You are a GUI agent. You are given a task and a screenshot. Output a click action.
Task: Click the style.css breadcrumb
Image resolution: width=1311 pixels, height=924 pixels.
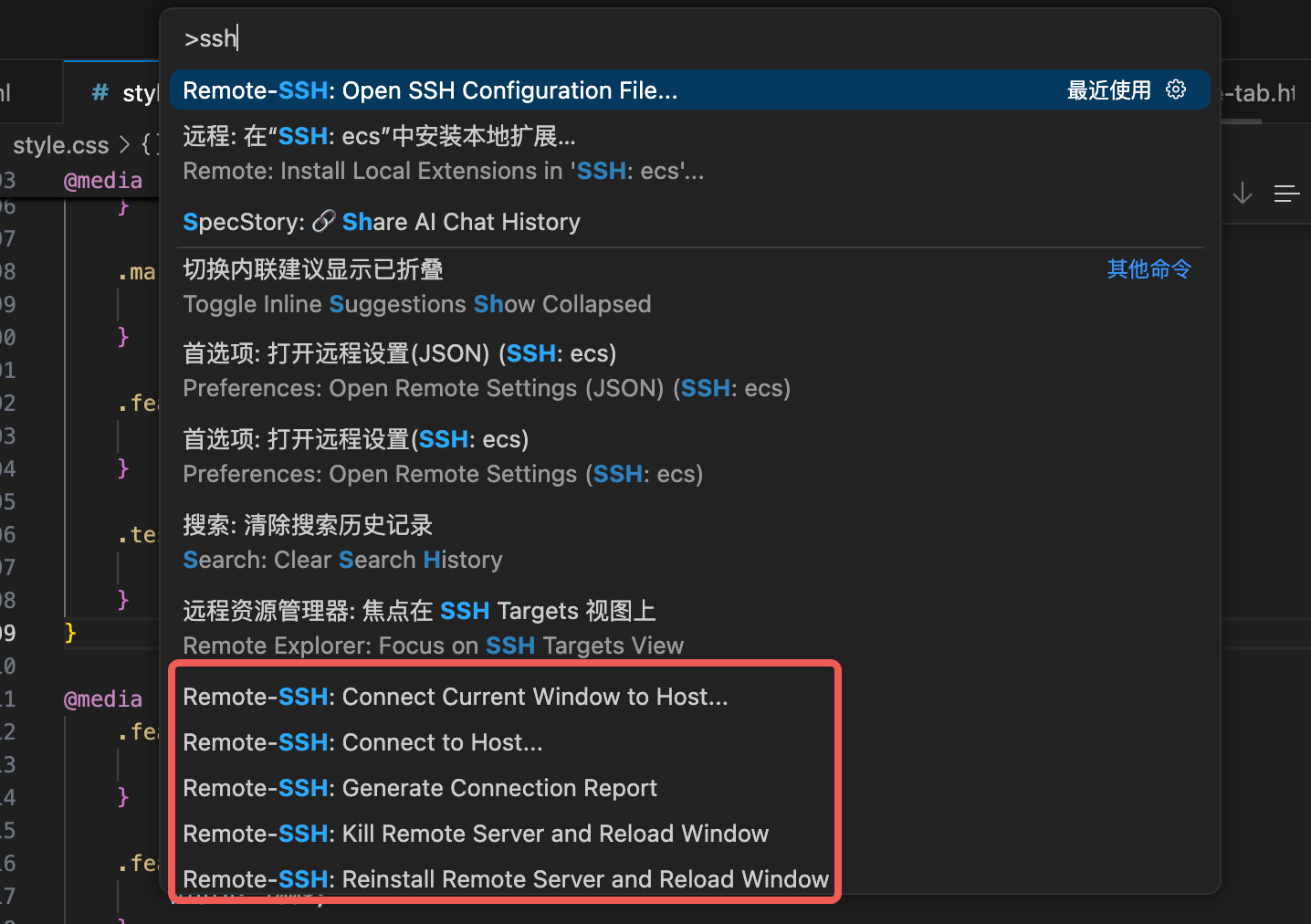pos(60,145)
